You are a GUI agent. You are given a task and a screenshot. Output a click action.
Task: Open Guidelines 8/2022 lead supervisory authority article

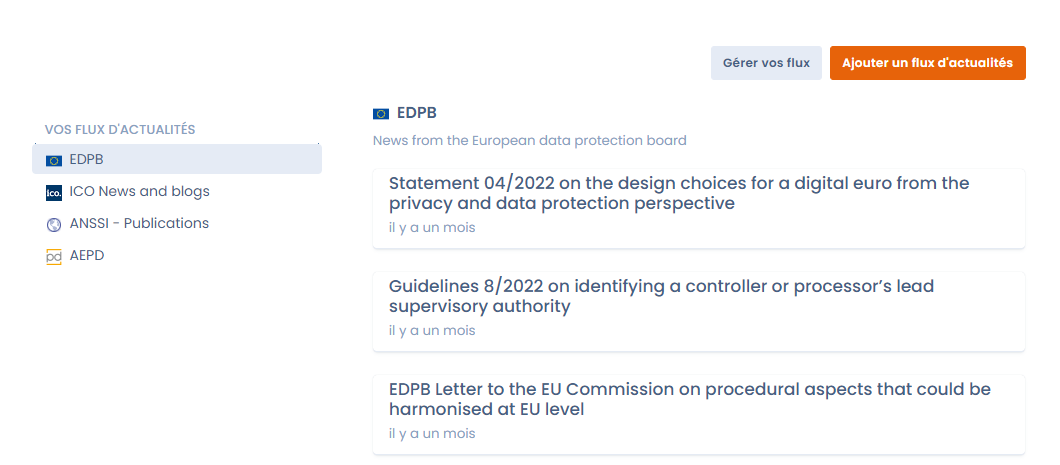click(x=661, y=296)
